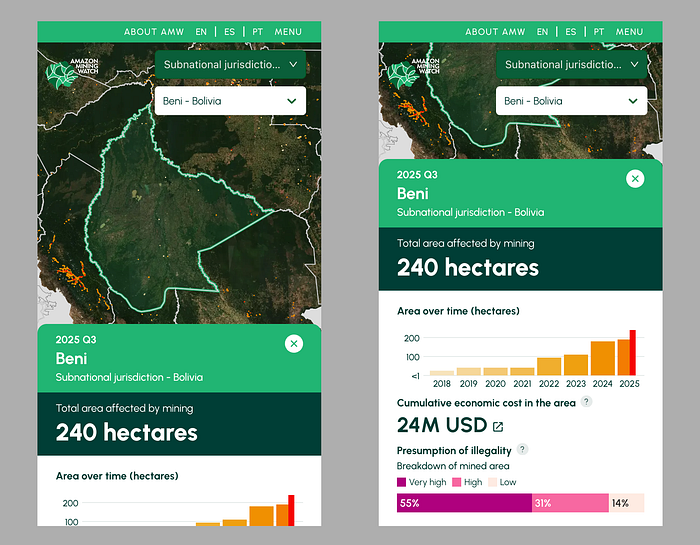Close the Beni panel in right mockup

pos(635,179)
